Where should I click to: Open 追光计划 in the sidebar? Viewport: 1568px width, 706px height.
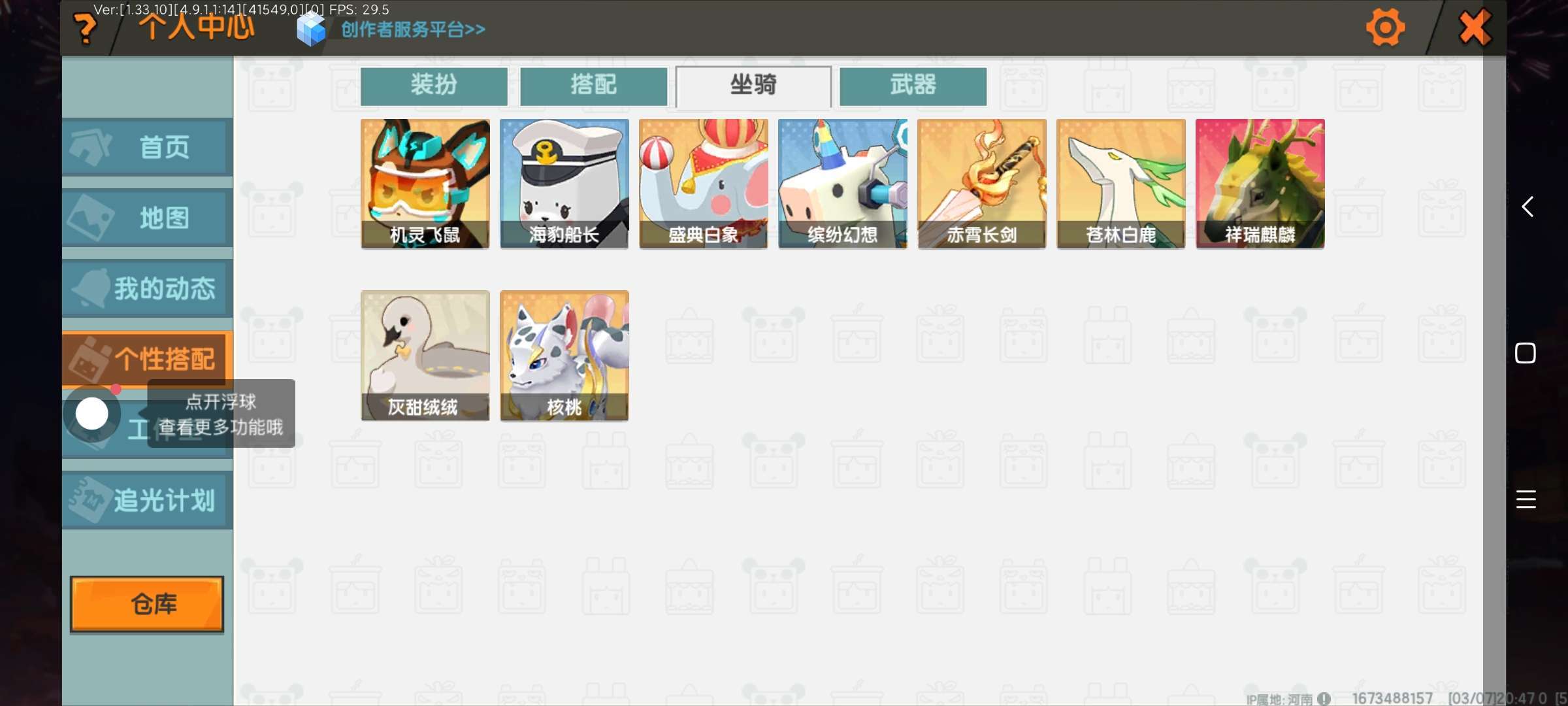coord(148,500)
